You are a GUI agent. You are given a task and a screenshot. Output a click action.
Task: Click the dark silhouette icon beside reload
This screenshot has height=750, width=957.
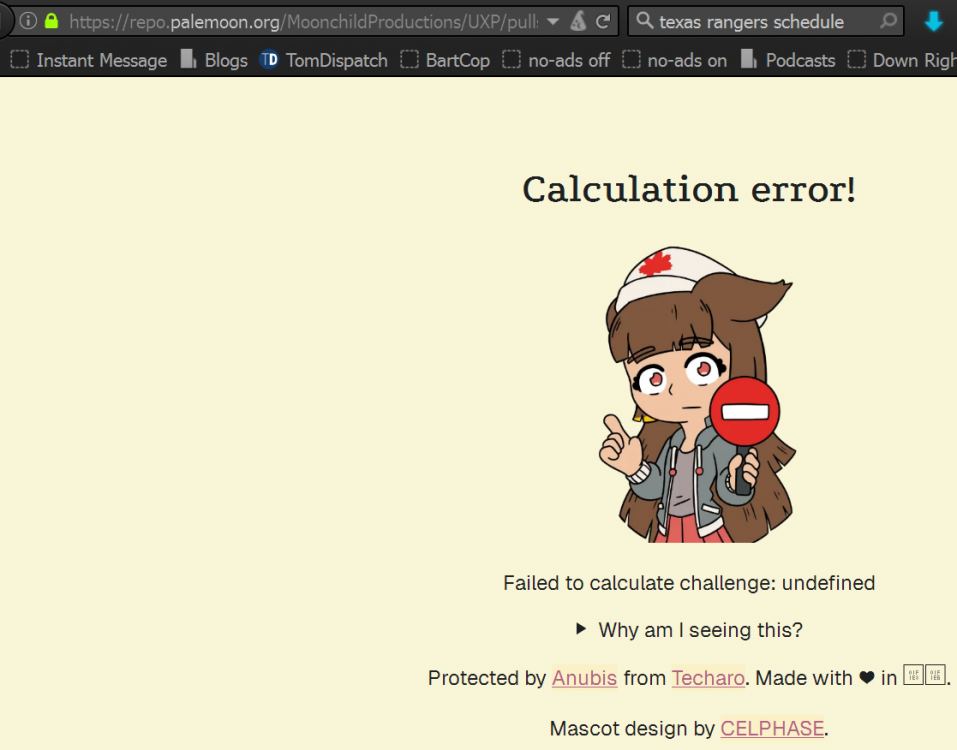(578, 21)
